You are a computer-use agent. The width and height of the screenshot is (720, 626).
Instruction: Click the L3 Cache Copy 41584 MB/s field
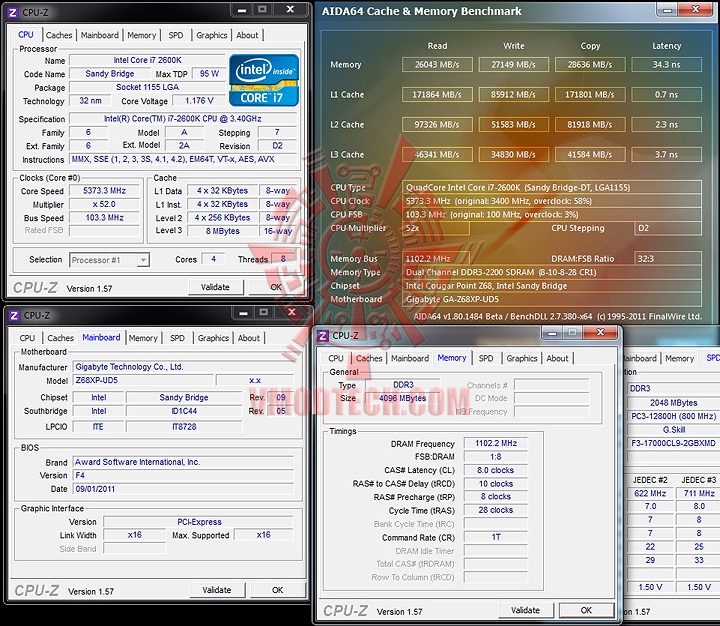[590, 155]
